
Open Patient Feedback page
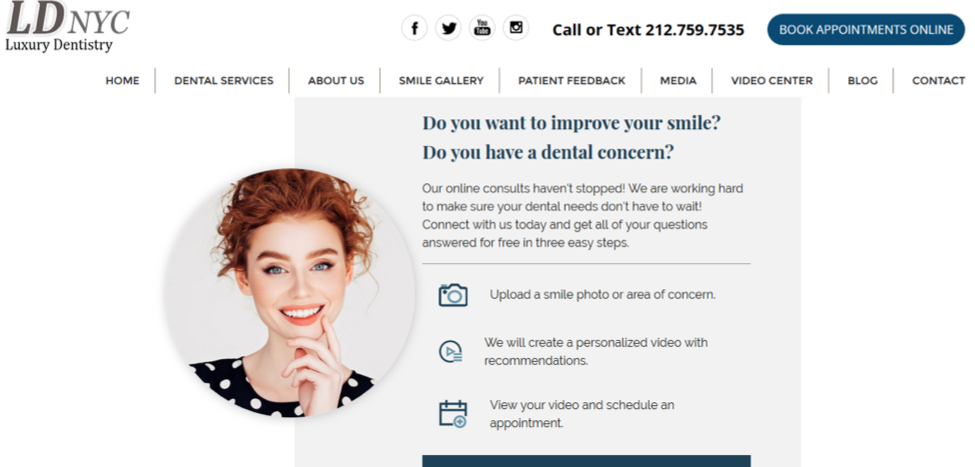(x=571, y=81)
